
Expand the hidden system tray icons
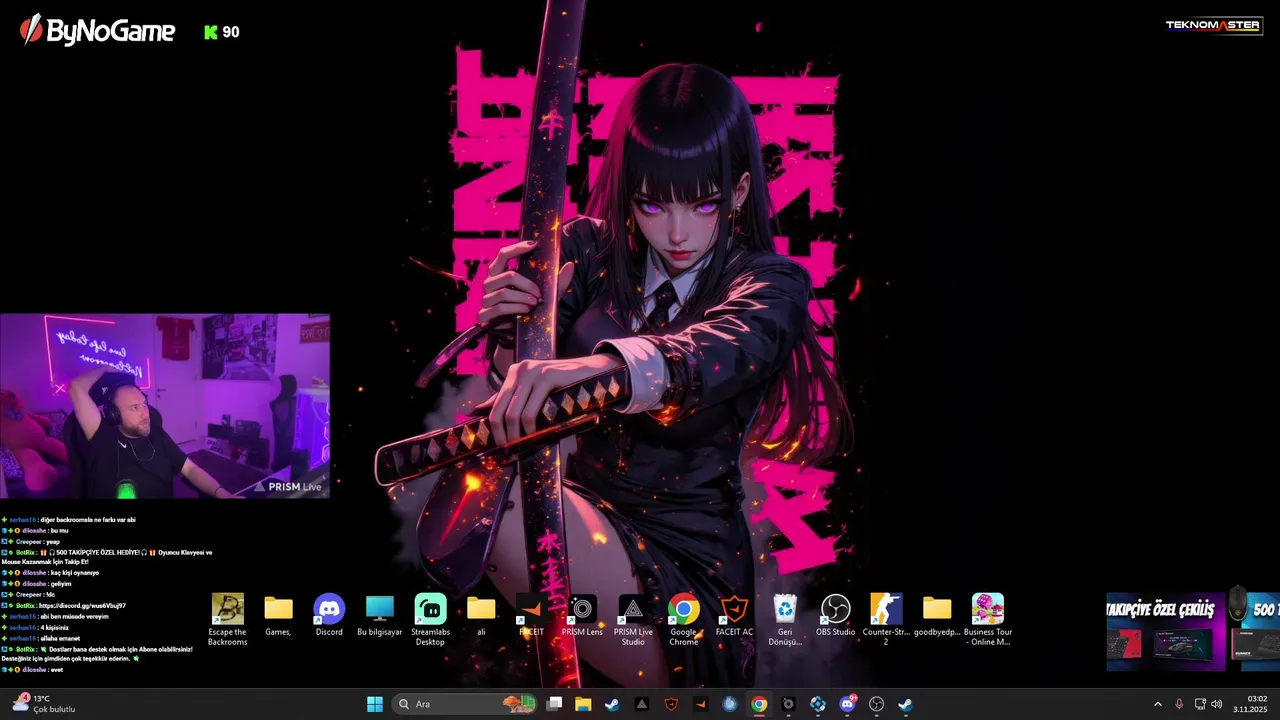pos(1158,704)
